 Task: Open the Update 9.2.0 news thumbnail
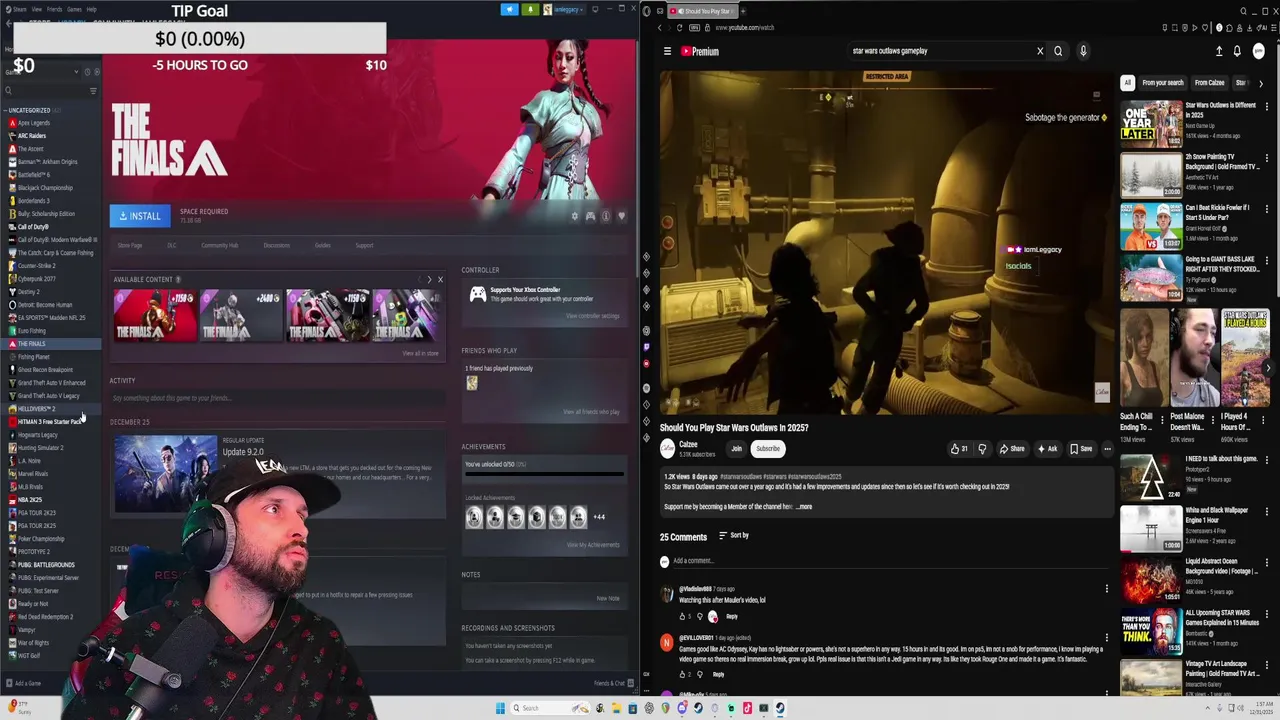tap(165, 474)
